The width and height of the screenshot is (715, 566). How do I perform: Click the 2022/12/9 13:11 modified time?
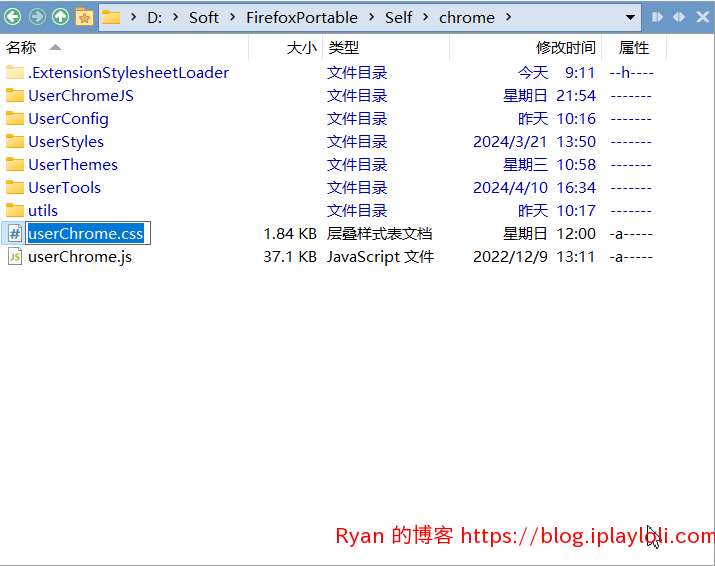coord(534,257)
